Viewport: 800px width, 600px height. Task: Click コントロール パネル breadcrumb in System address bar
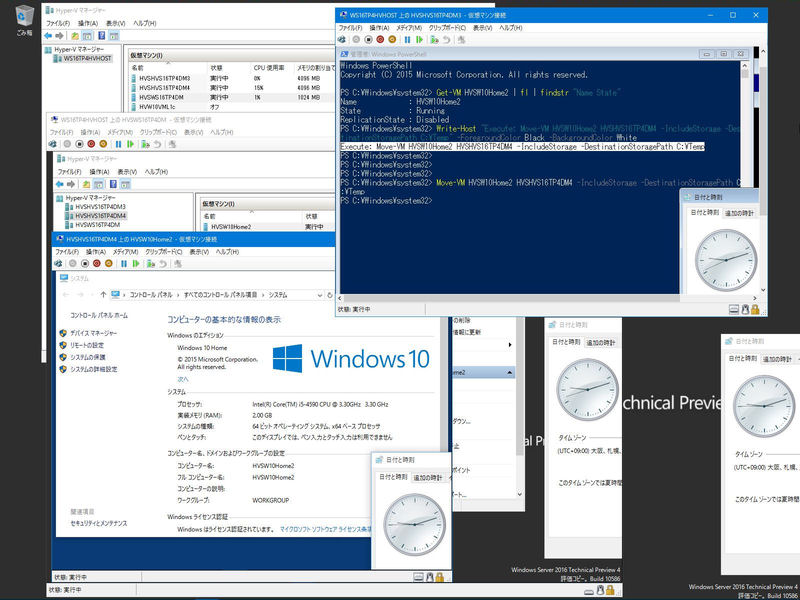pyautogui.click(x=151, y=295)
